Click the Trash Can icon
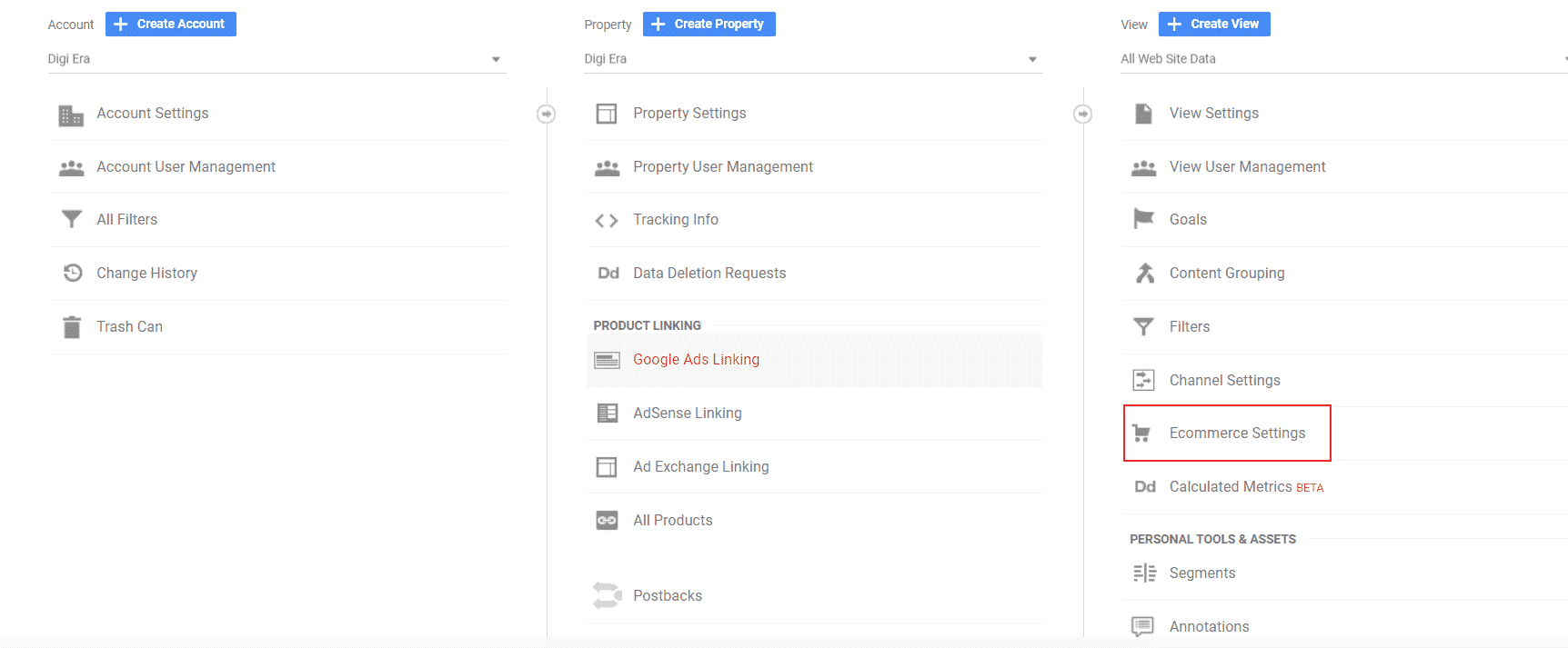Viewport: 1568px width, 648px height. (x=72, y=327)
